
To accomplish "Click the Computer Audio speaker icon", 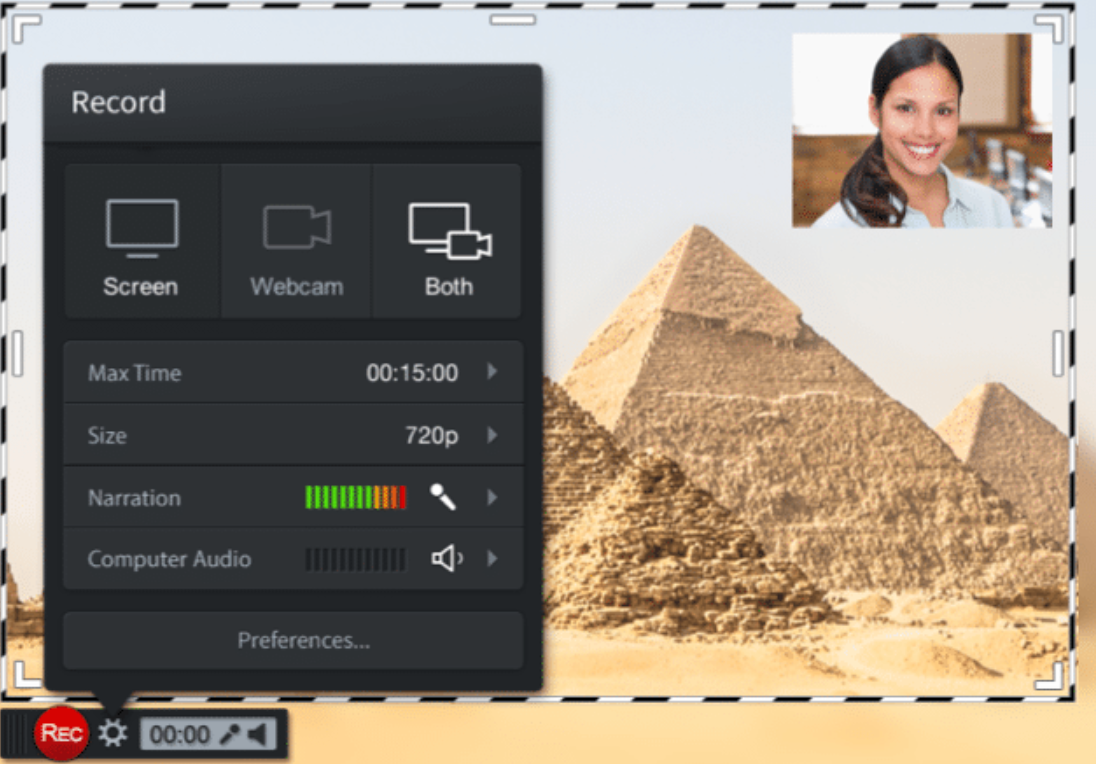I will (x=444, y=560).
